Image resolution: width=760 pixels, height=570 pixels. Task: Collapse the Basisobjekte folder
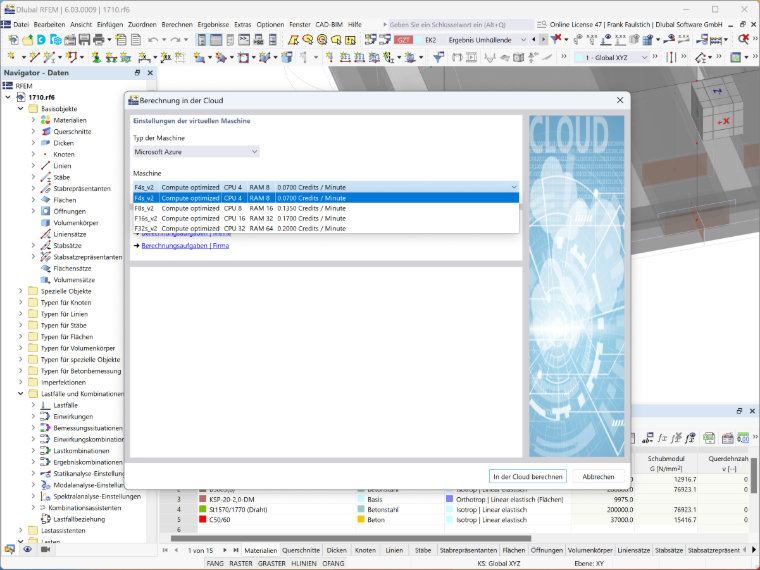coord(20,109)
